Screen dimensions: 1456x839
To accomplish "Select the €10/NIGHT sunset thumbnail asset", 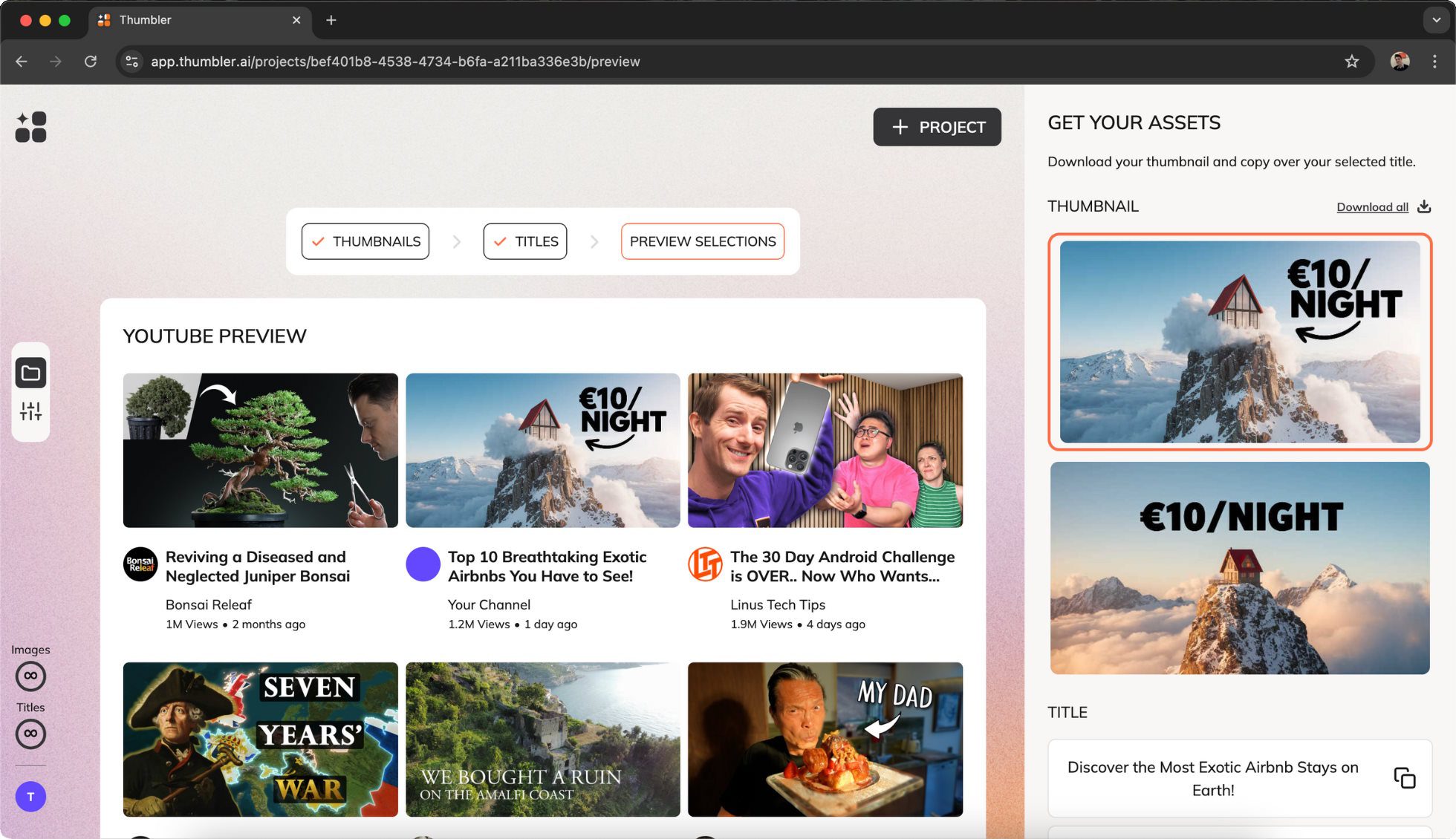I will click(1240, 568).
